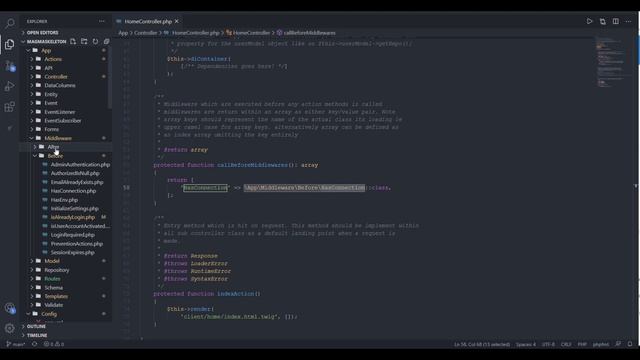
Task: Click Controller in the breadcrumb path
Action: pos(145,33)
